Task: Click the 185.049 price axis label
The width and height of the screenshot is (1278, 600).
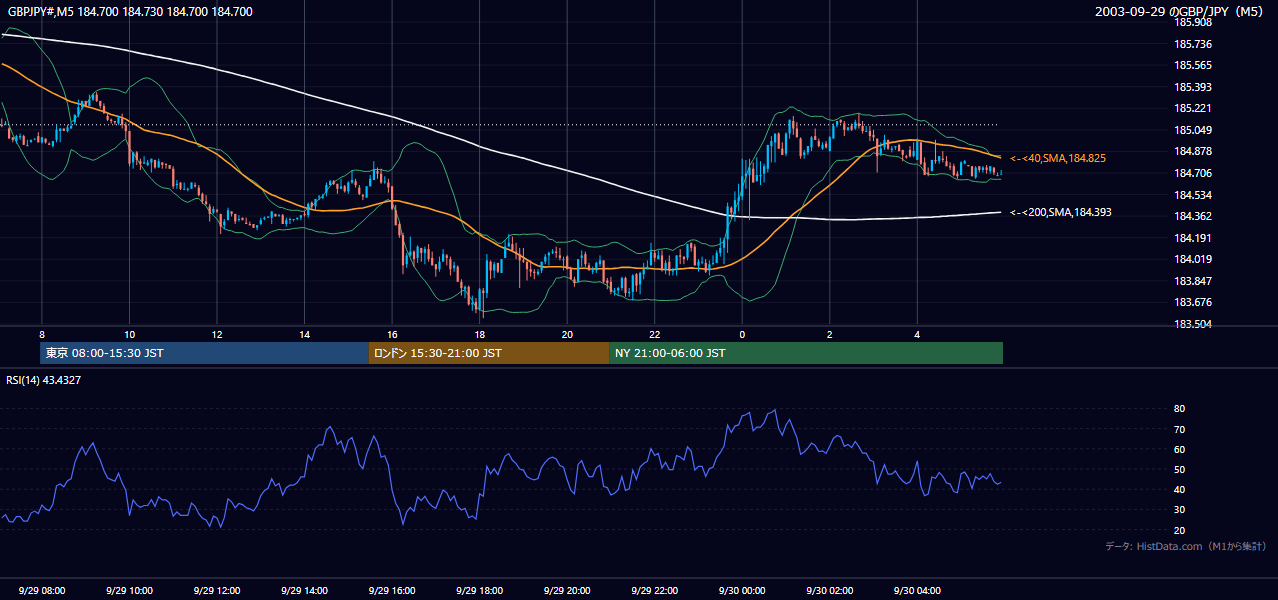Action: 1192,130
